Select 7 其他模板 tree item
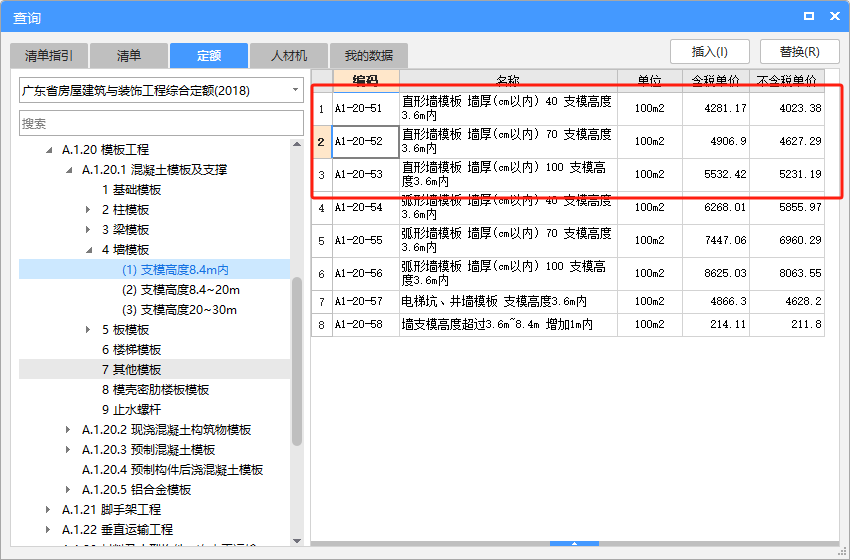Viewport: 850px width, 560px height. [x=132, y=370]
